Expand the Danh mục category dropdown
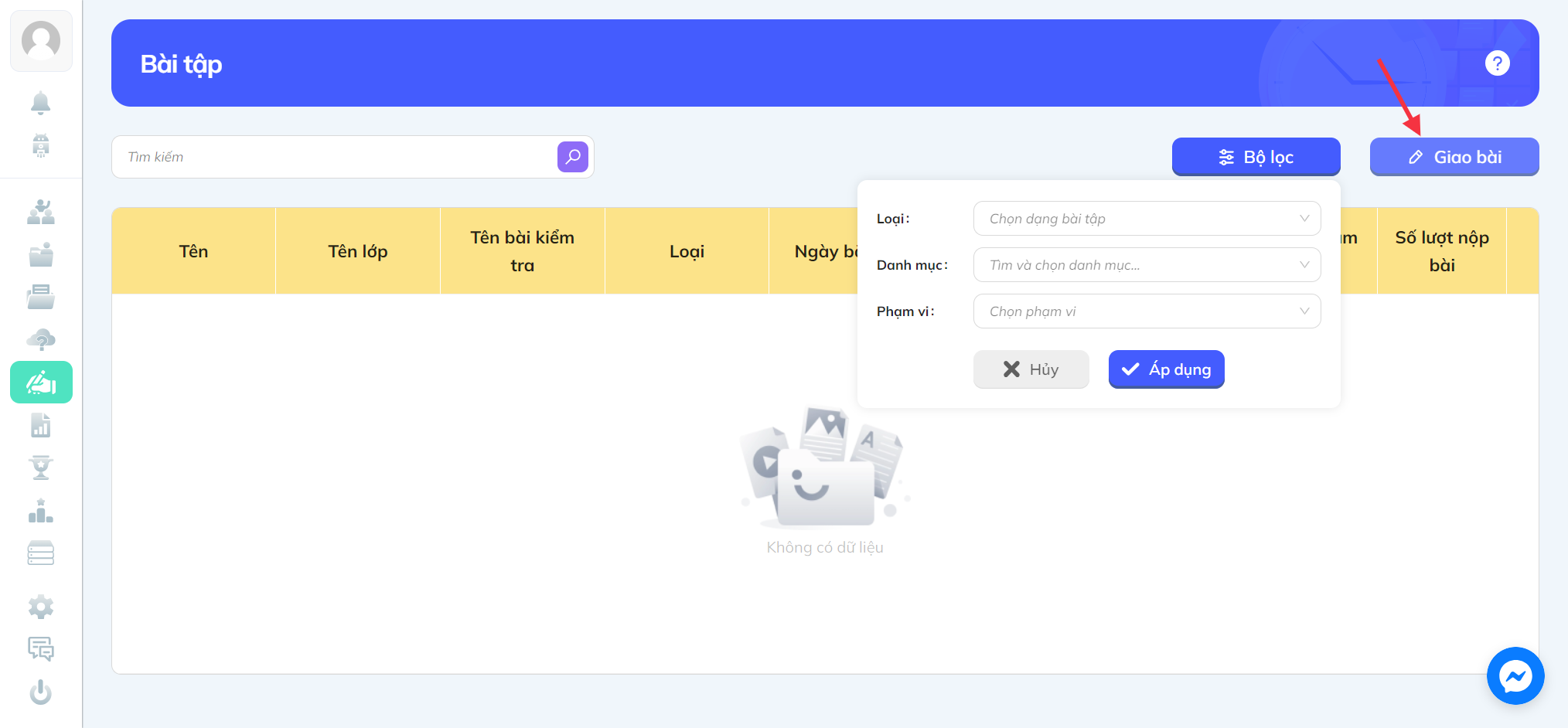 point(1147,265)
